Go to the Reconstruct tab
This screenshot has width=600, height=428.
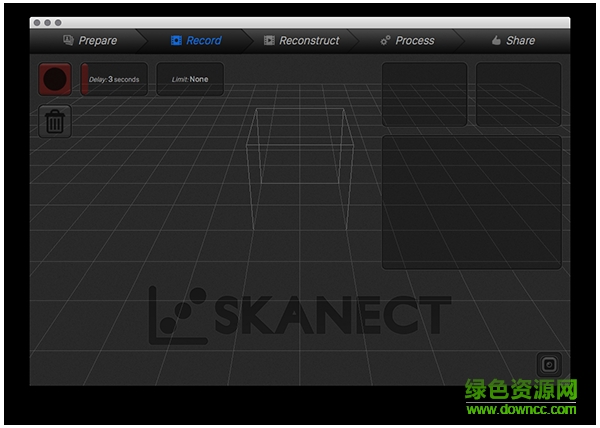click(302, 41)
